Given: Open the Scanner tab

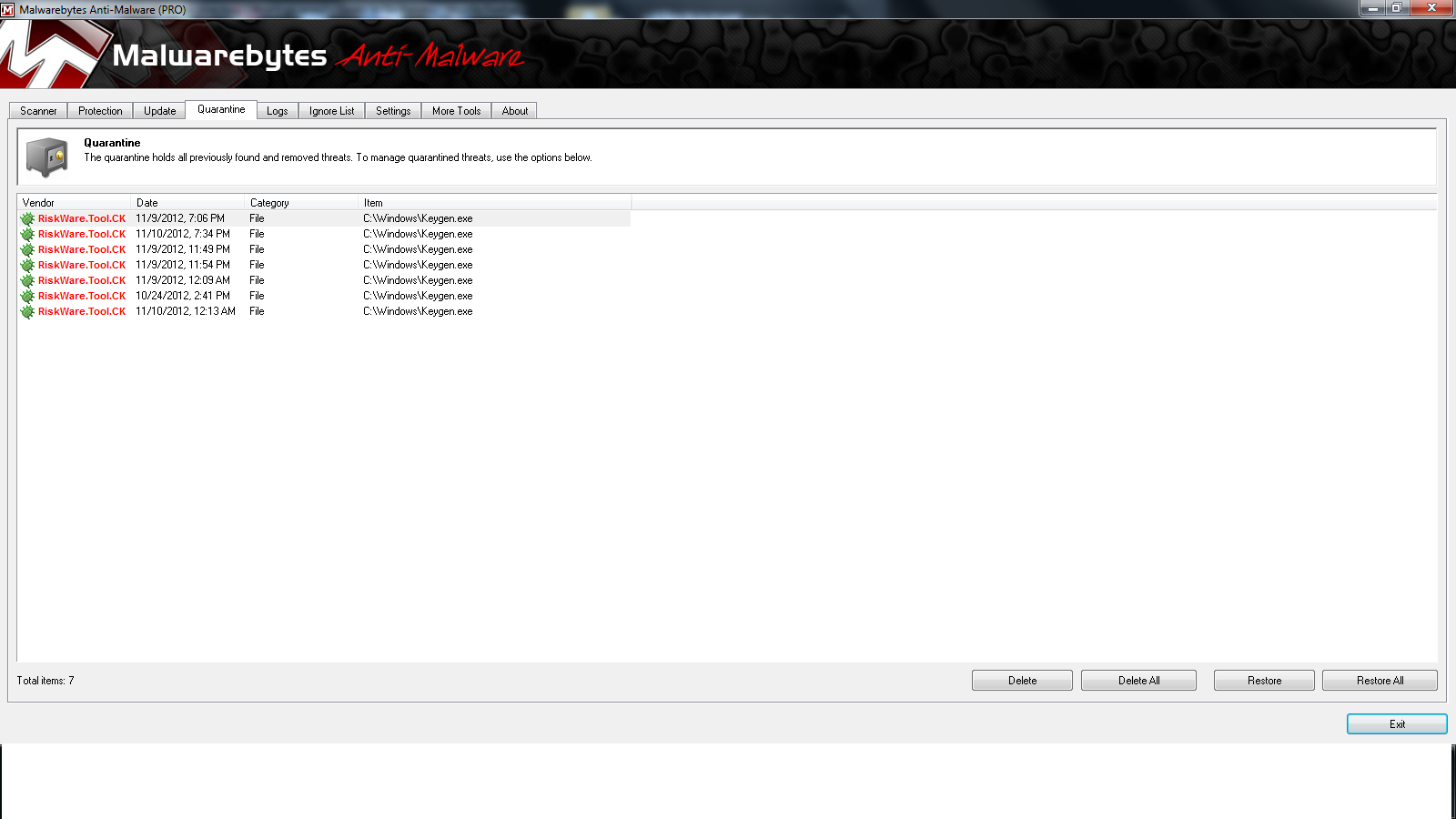Looking at the screenshot, I should click(x=38, y=111).
